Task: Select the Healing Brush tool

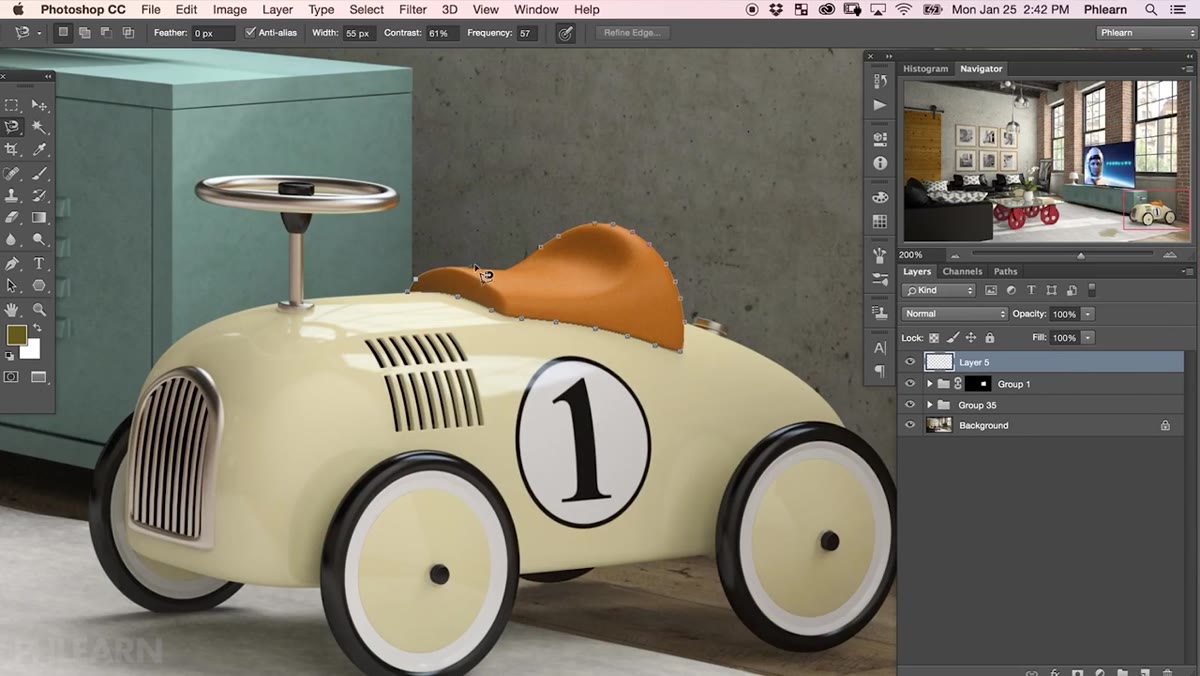Action: point(12,174)
